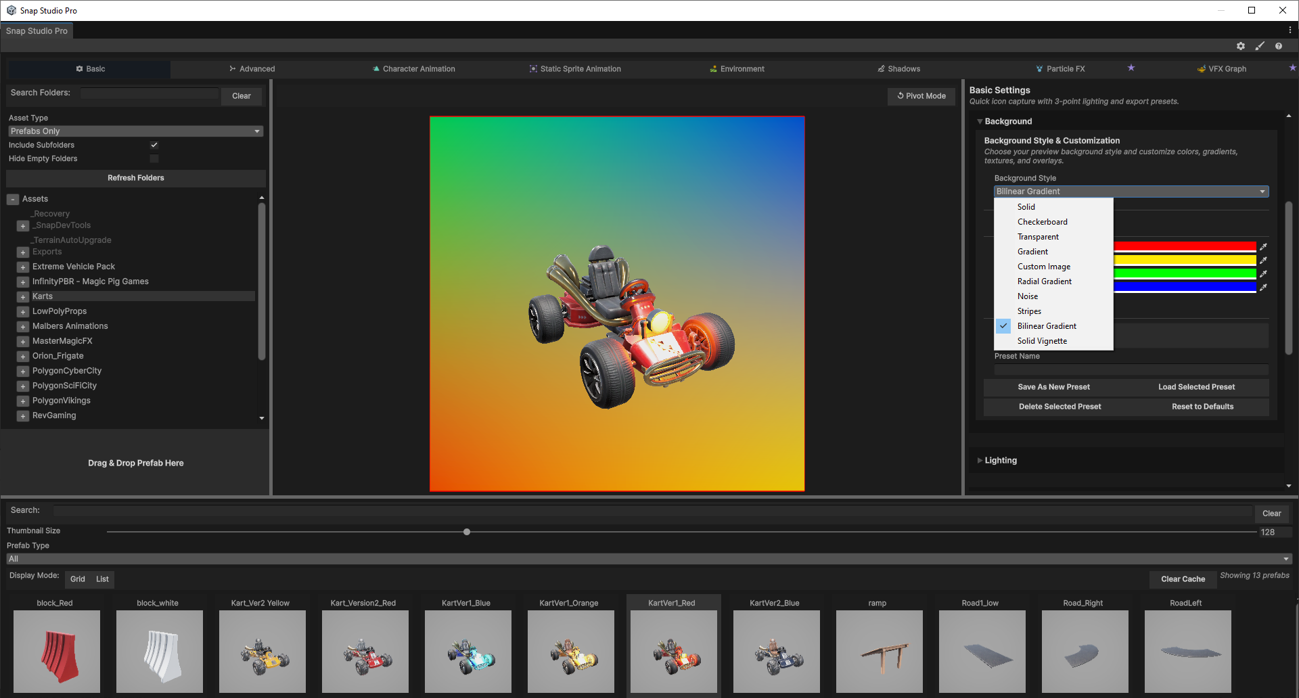The height and width of the screenshot is (698, 1299).
Task: Choose Stripes background style
Action: point(1053,312)
